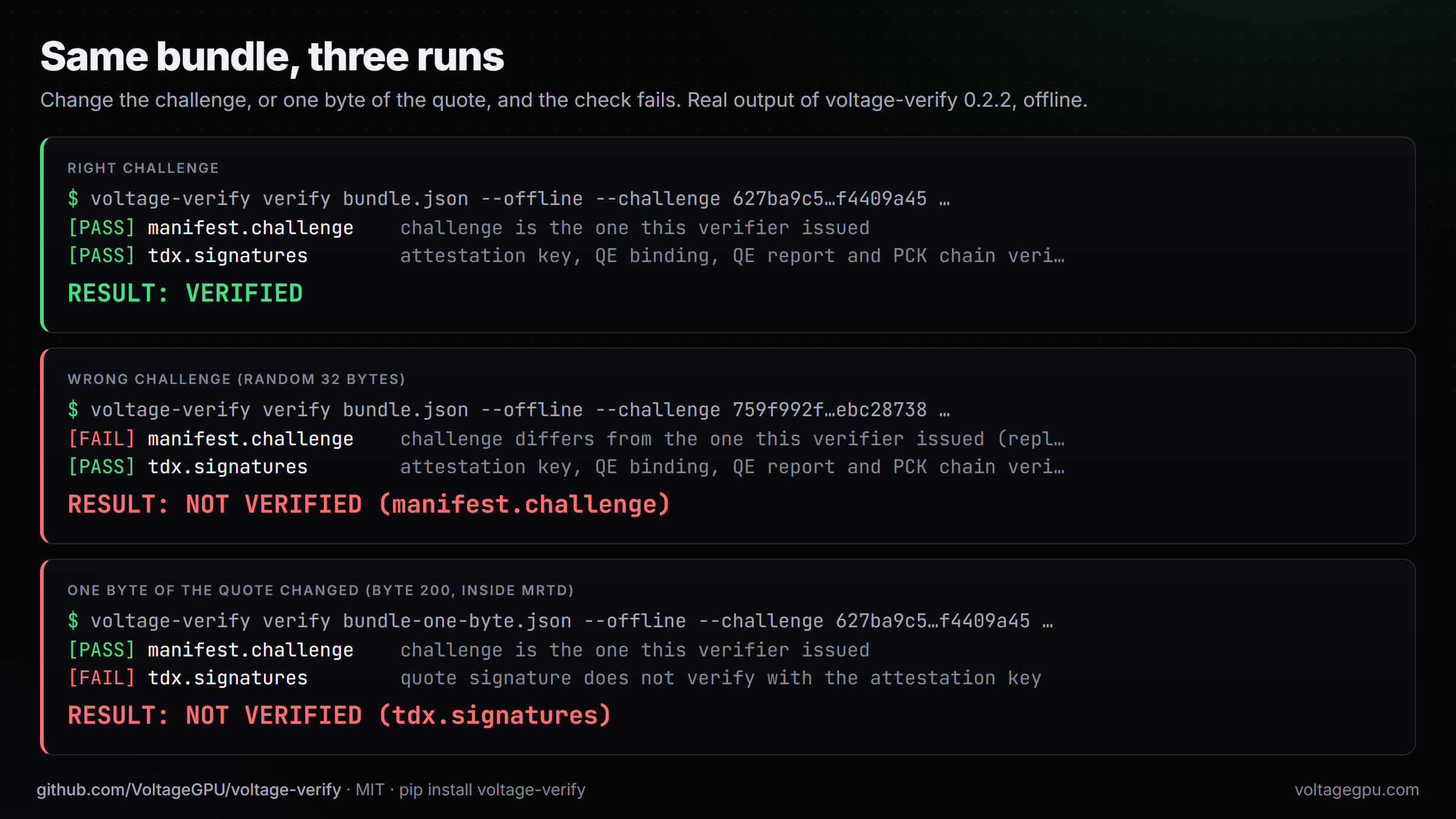Click tdx.signatures in the WRONG CHALLENGE card
The height and width of the screenshot is (819, 1456).
(228, 467)
